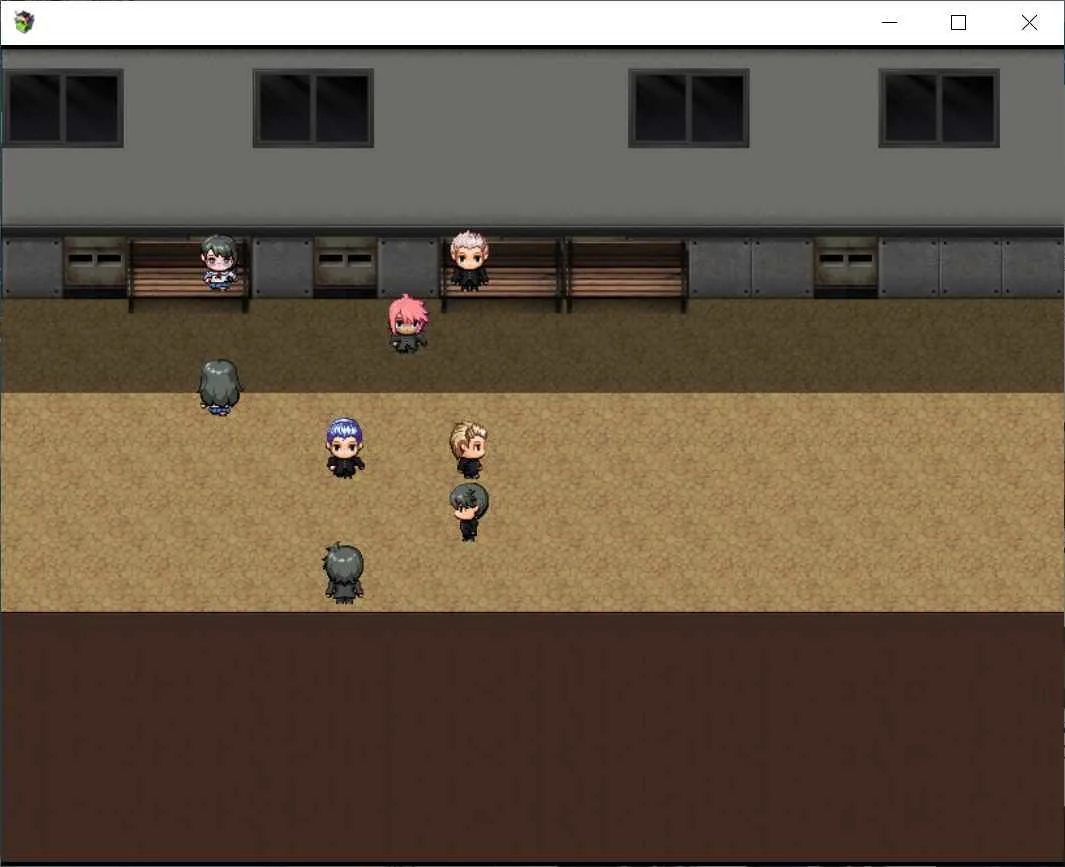Click the wall vent left of the first bench
This screenshot has height=867, width=1065.
[95, 266]
